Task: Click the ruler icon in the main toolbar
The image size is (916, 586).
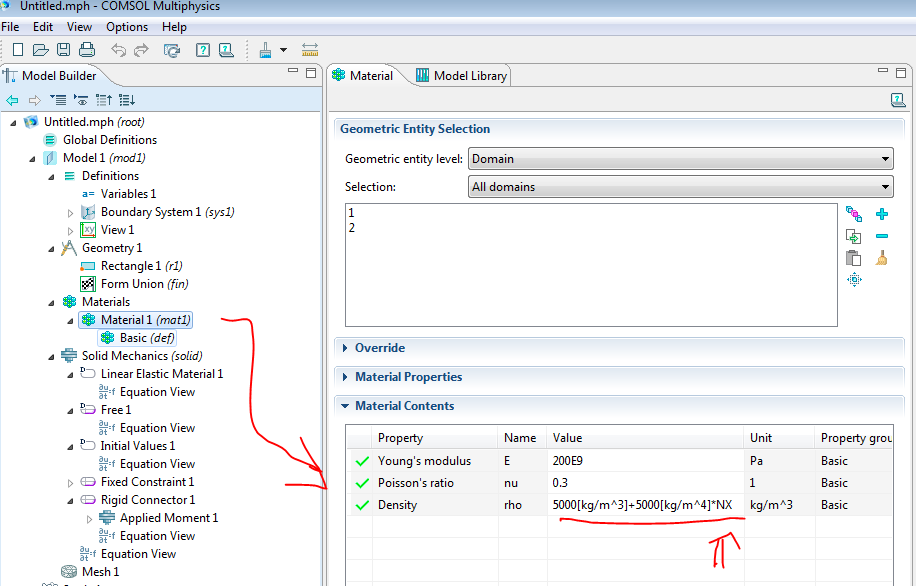Action: pos(310,50)
